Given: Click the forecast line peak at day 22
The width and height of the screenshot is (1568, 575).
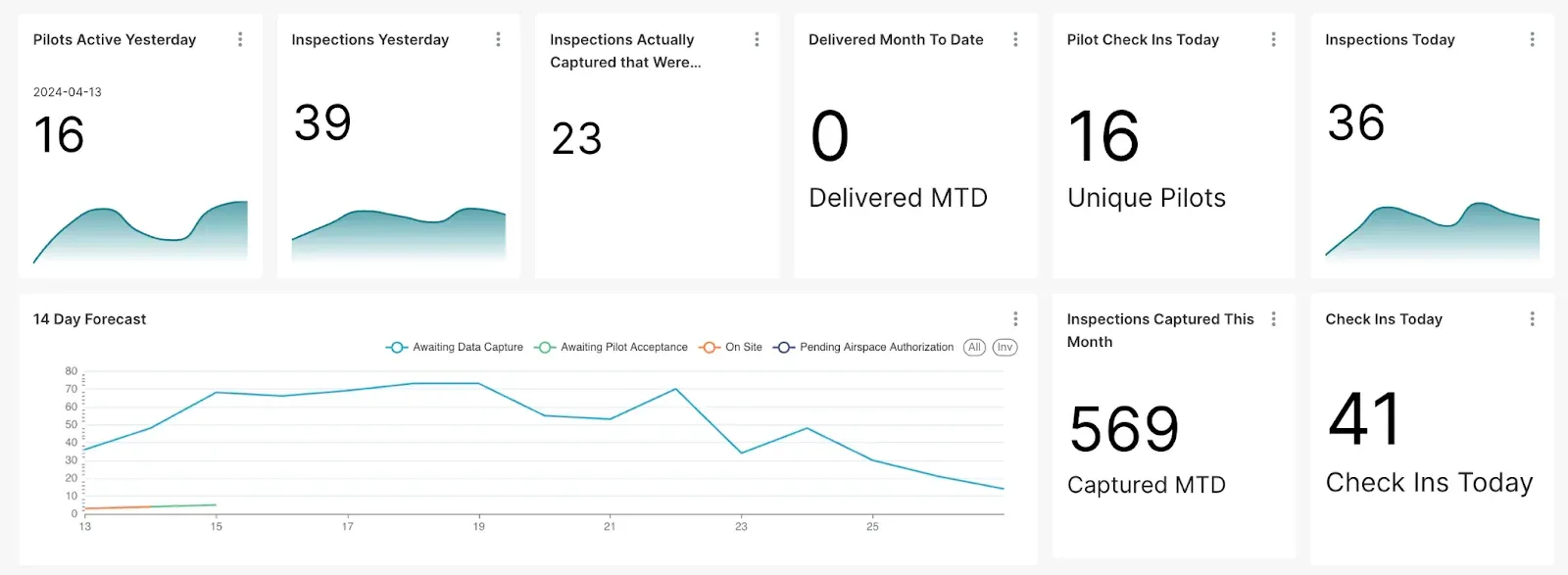Looking at the screenshot, I should pos(675,389).
